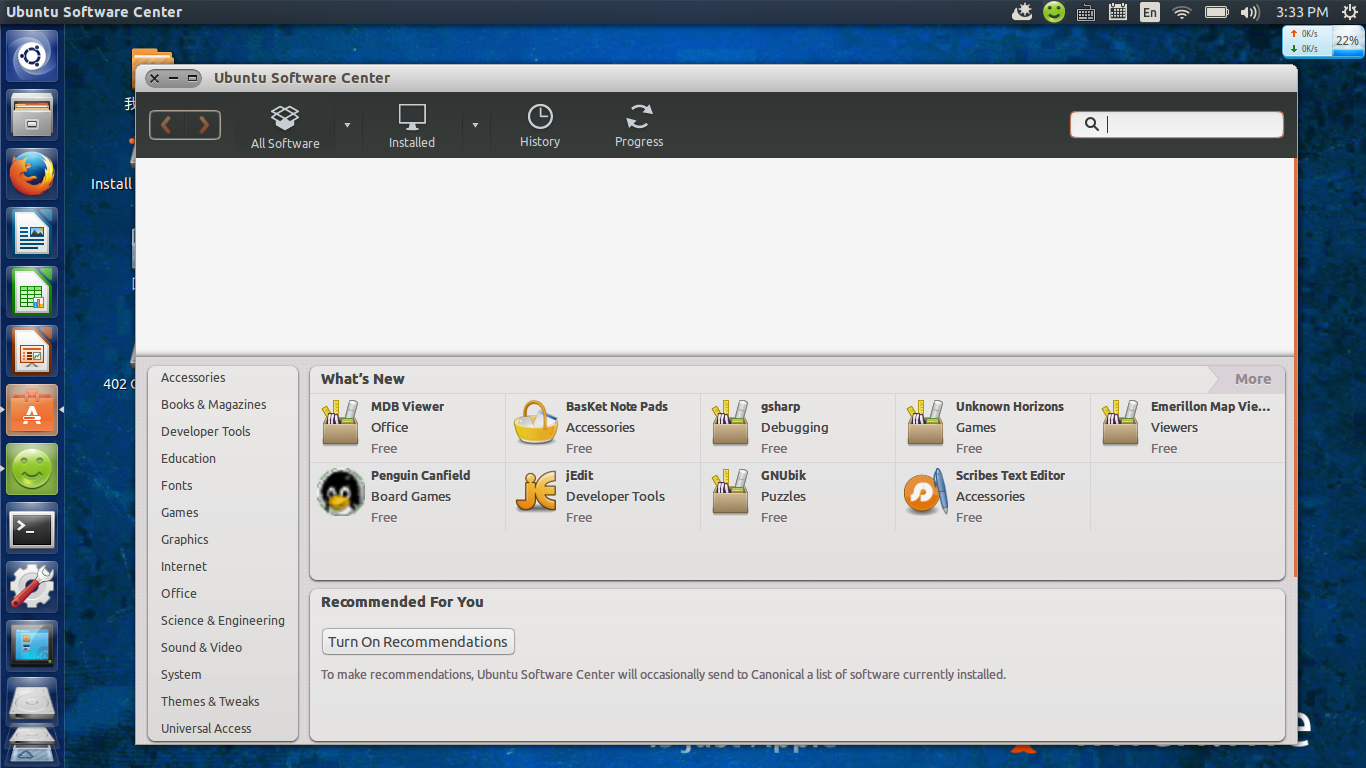Select the Sound & Video category

[201, 648]
